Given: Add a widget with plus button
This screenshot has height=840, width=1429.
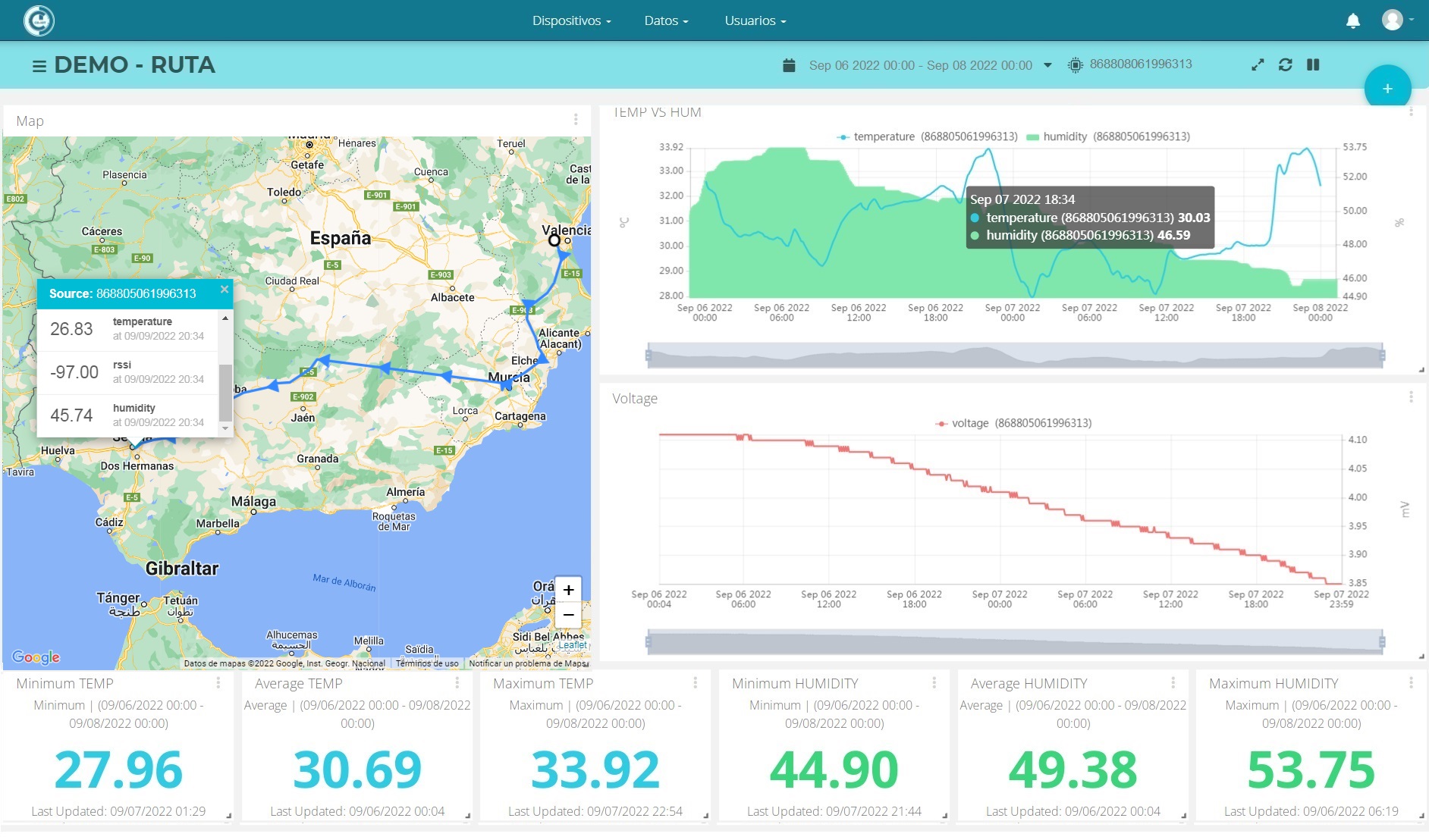Looking at the screenshot, I should pyautogui.click(x=1387, y=89).
